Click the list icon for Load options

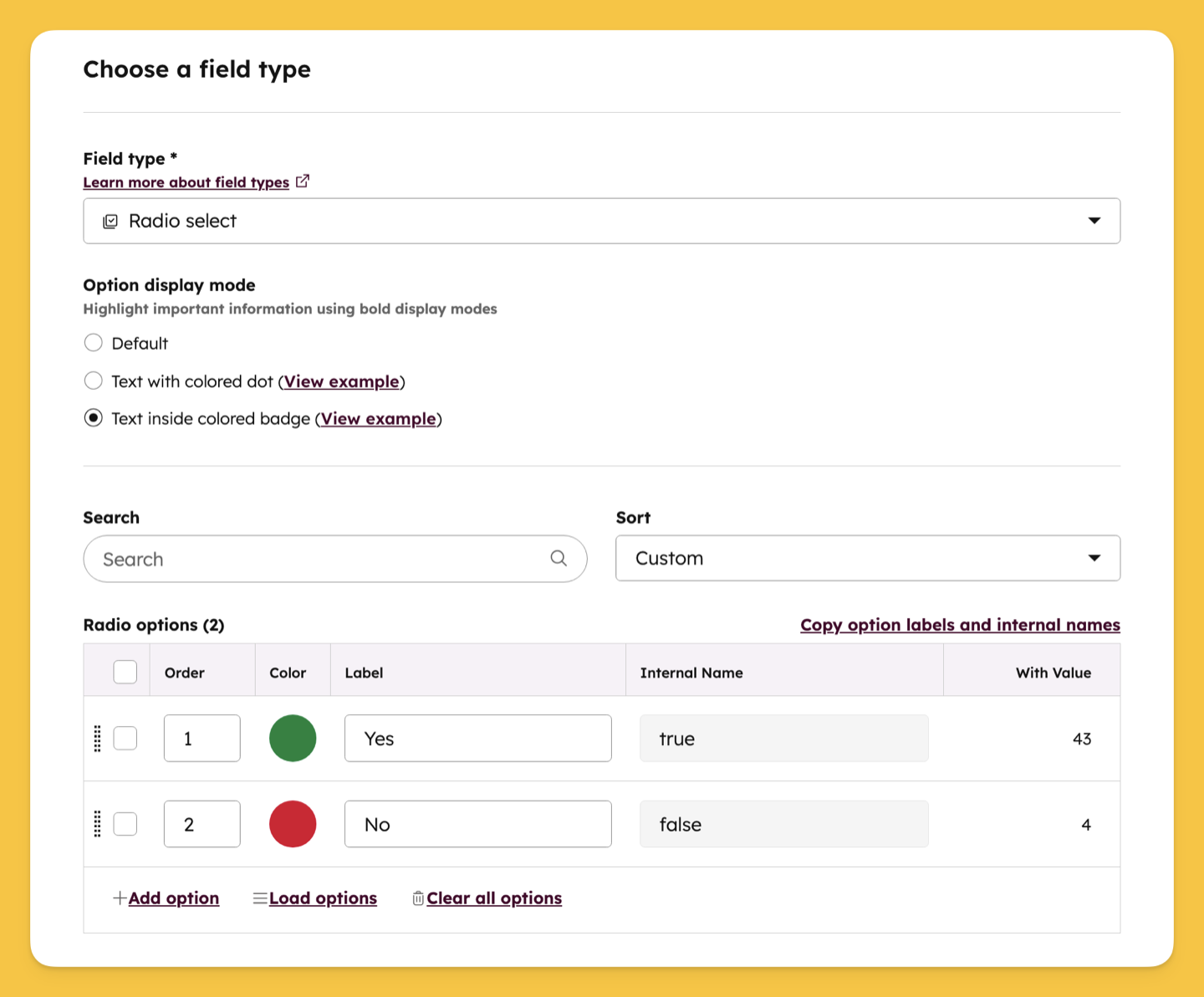(260, 897)
